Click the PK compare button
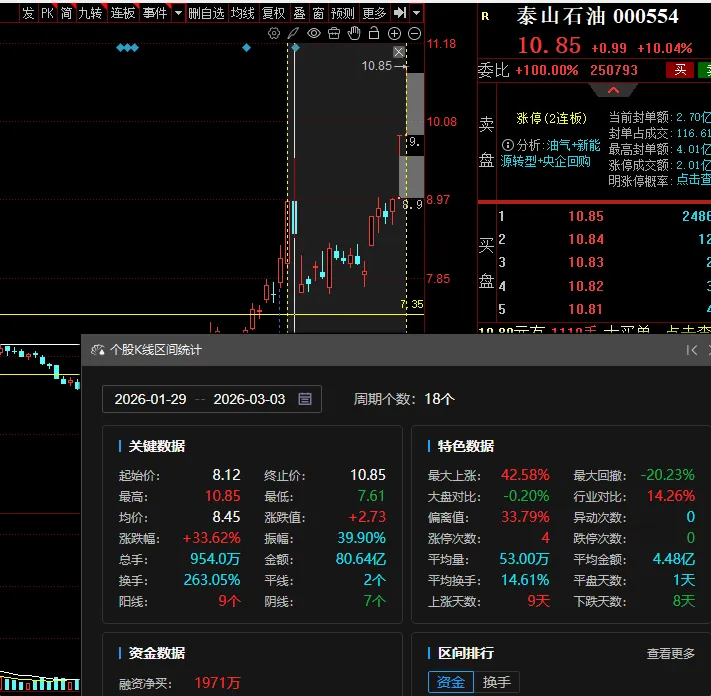Screen dimensions: 711x696 (48, 13)
